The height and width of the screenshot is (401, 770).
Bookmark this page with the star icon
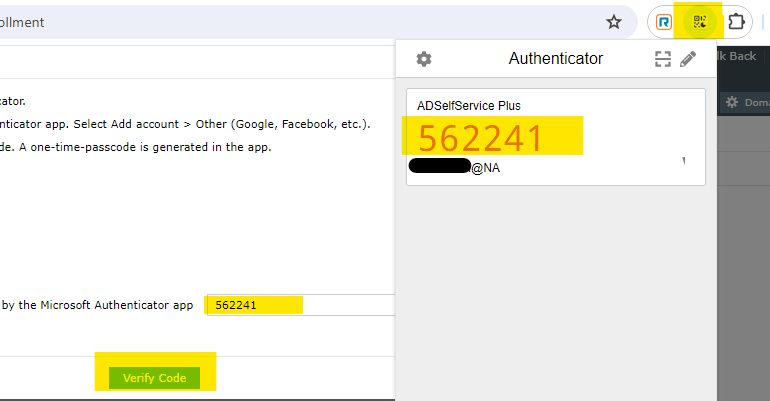click(613, 22)
